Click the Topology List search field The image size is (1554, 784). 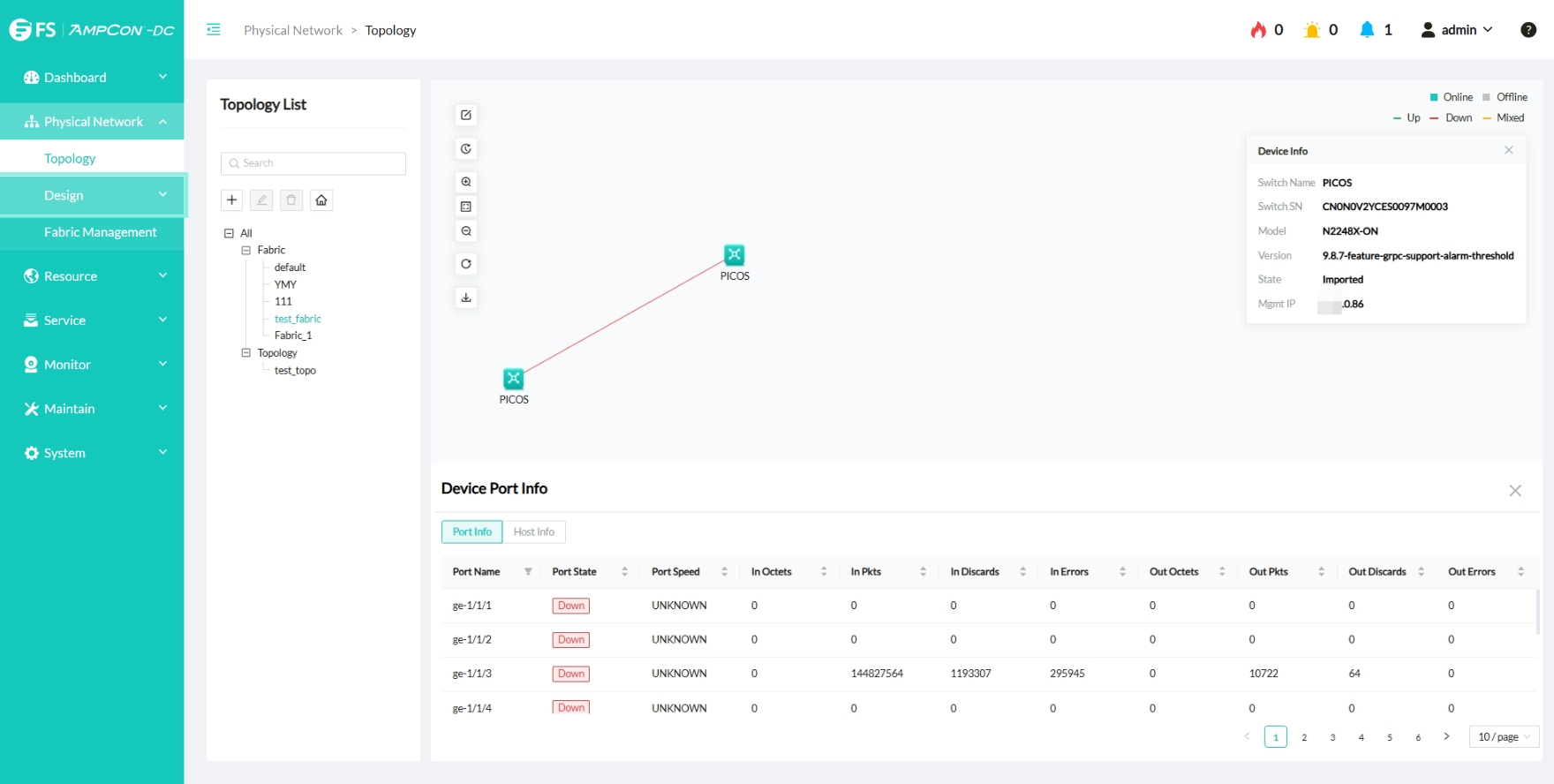point(313,163)
